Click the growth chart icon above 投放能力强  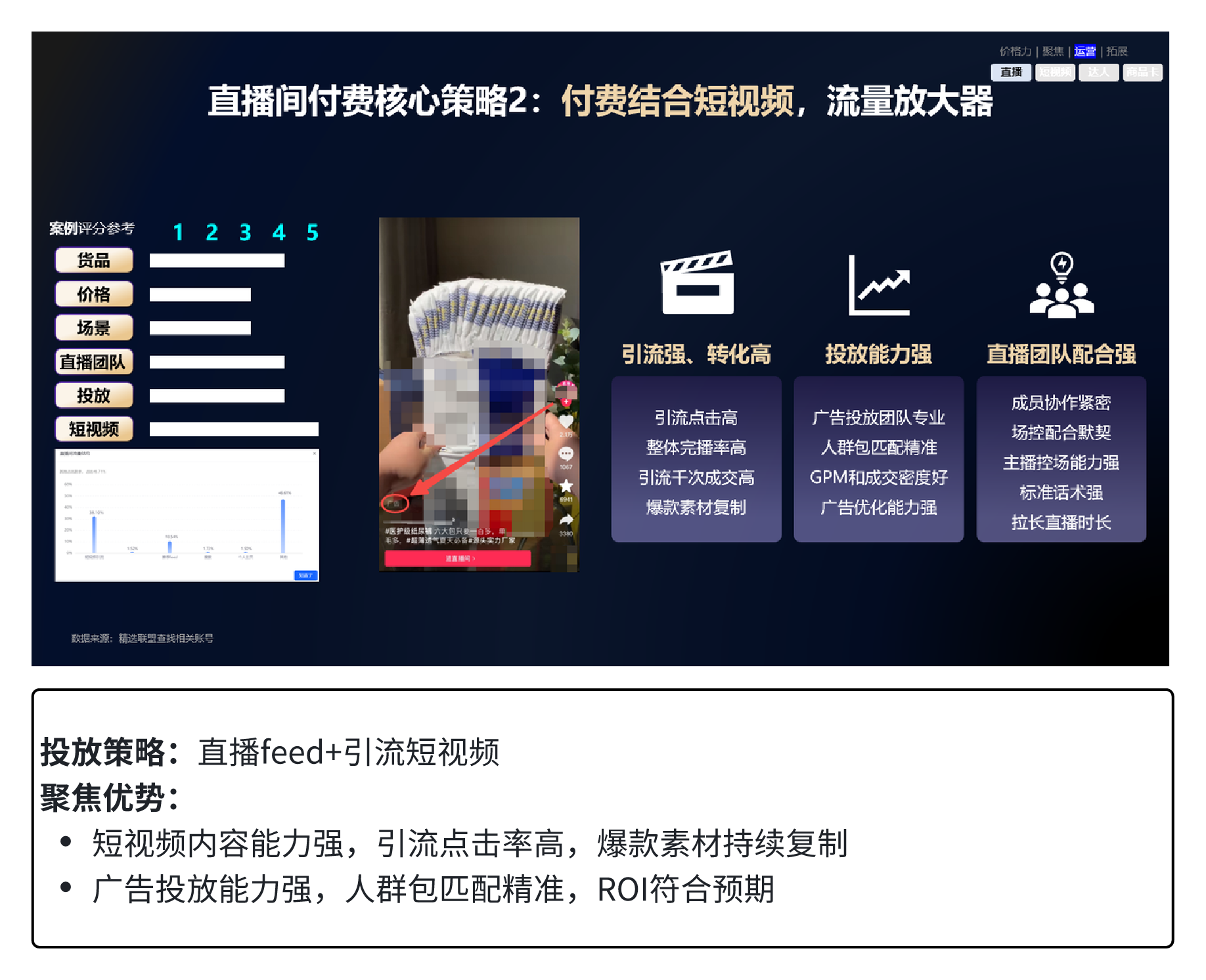pos(879,286)
